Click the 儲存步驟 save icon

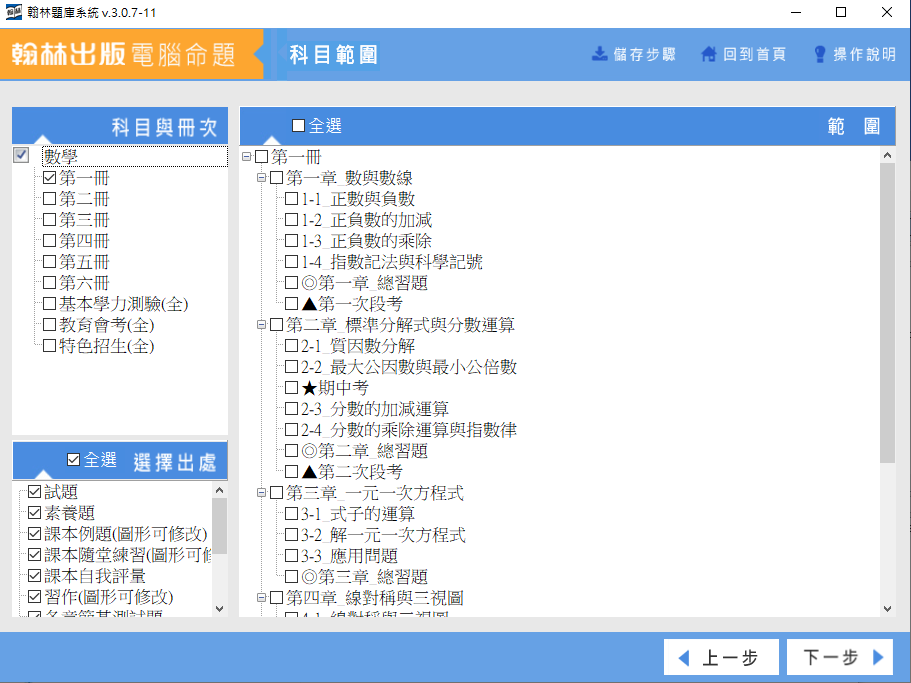(599, 54)
